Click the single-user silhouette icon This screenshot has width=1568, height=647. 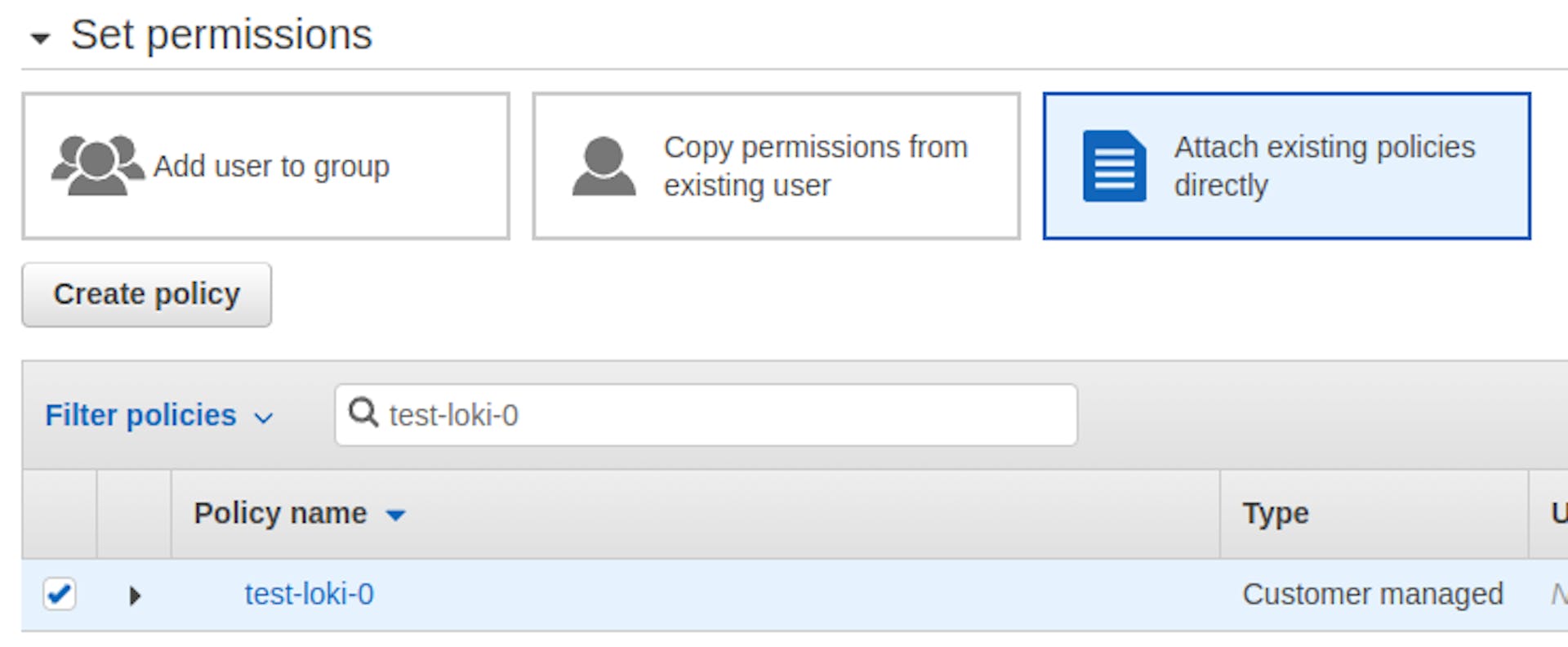point(604,166)
